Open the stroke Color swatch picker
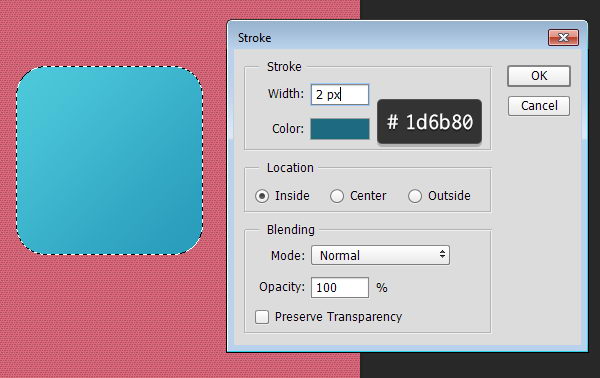The width and height of the screenshot is (600, 378). point(340,129)
